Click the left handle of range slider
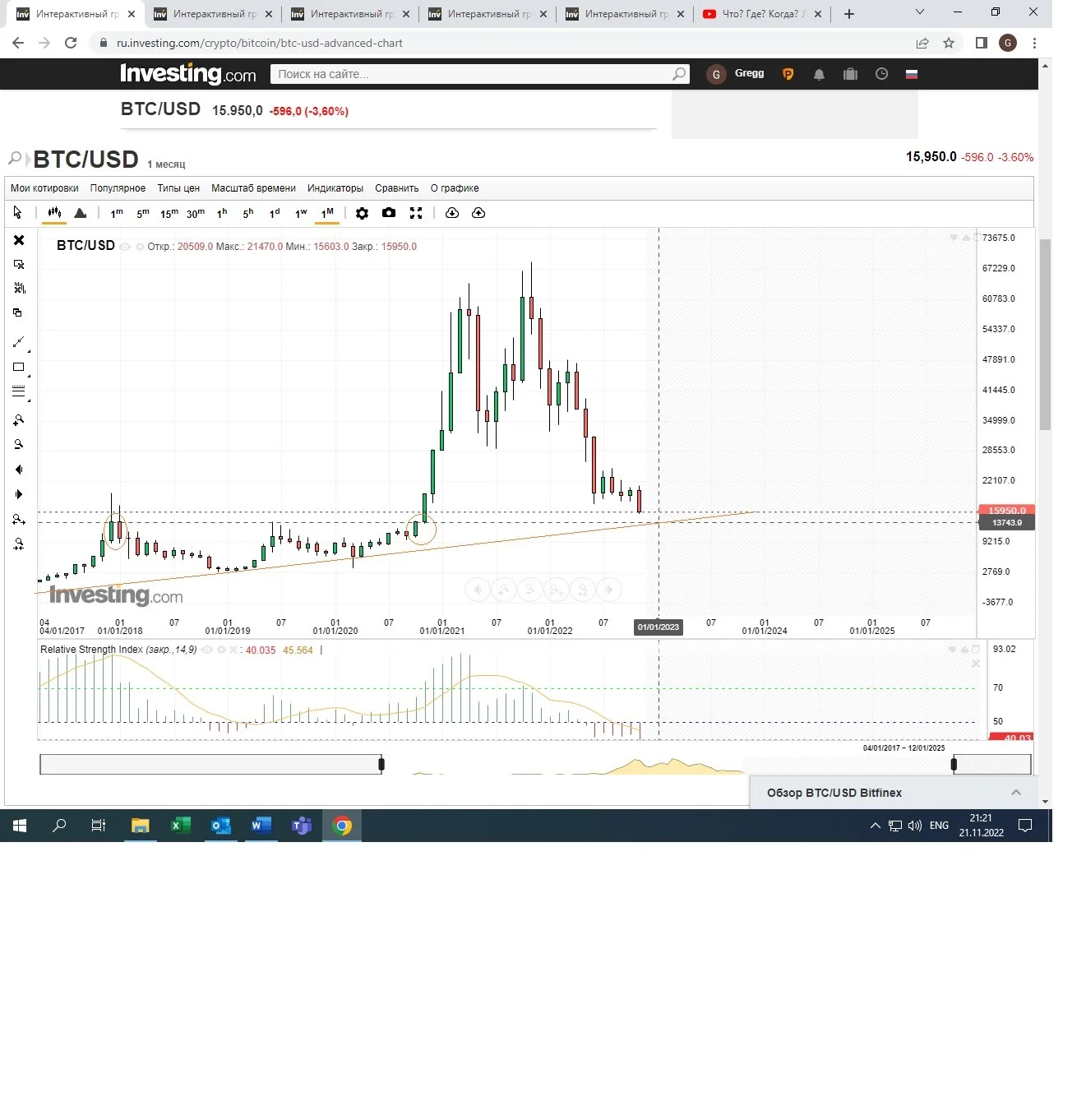Image resolution: width=1086 pixels, height=1120 pixels. coord(381,765)
